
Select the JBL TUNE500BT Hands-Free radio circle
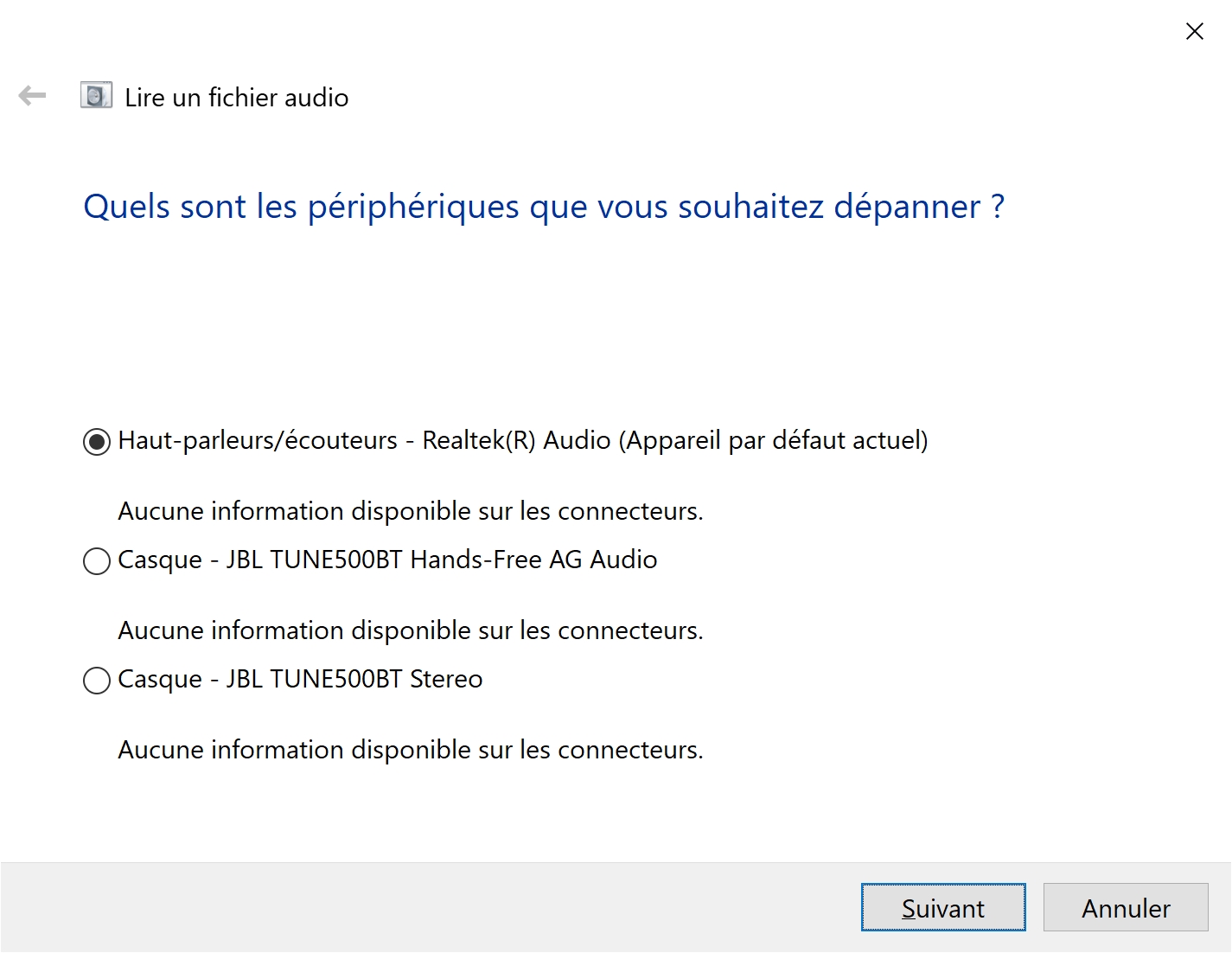97,561
